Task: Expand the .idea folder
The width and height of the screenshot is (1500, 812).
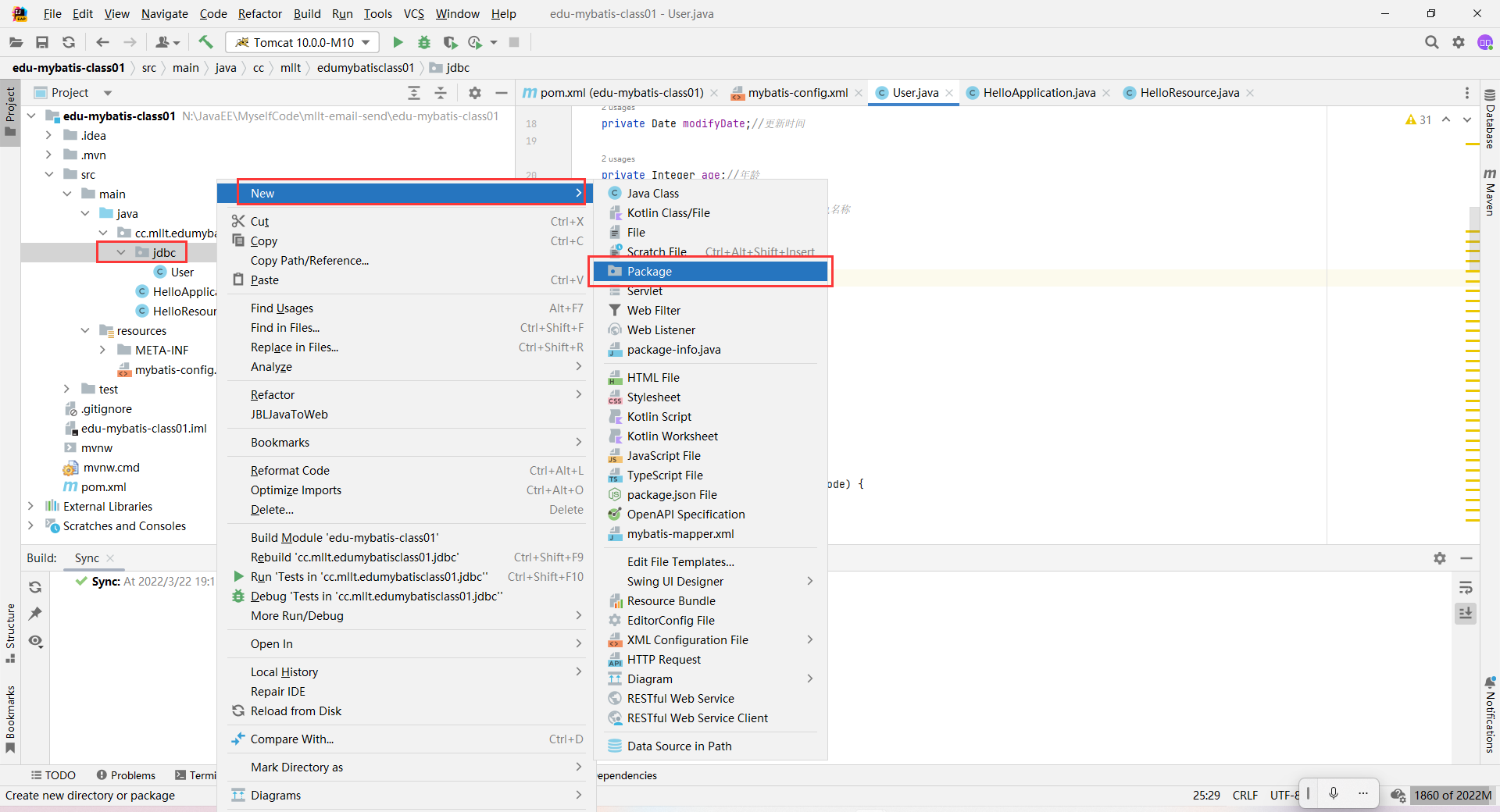Action: coord(48,135)
